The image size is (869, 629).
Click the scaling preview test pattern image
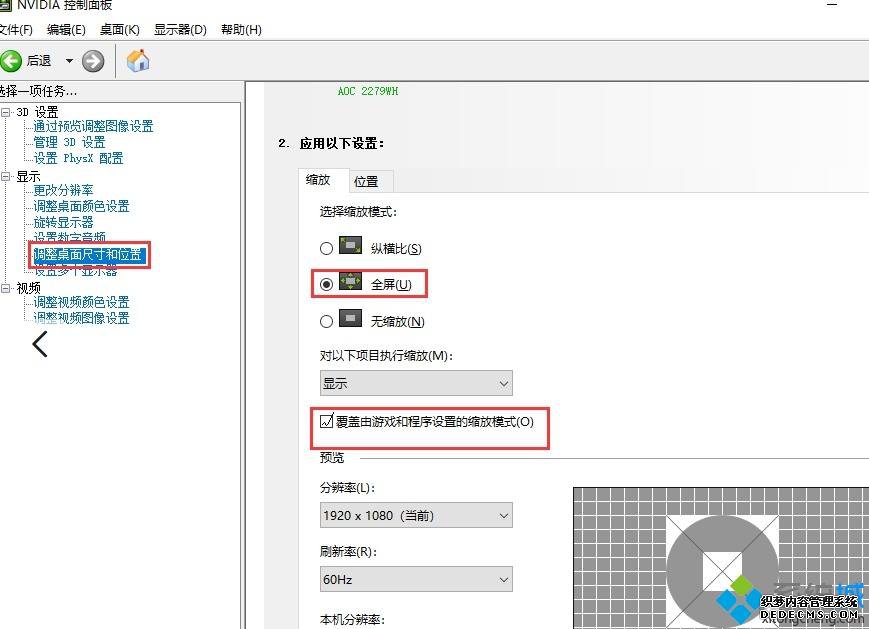pyautogui.click(x=720, y=558)
